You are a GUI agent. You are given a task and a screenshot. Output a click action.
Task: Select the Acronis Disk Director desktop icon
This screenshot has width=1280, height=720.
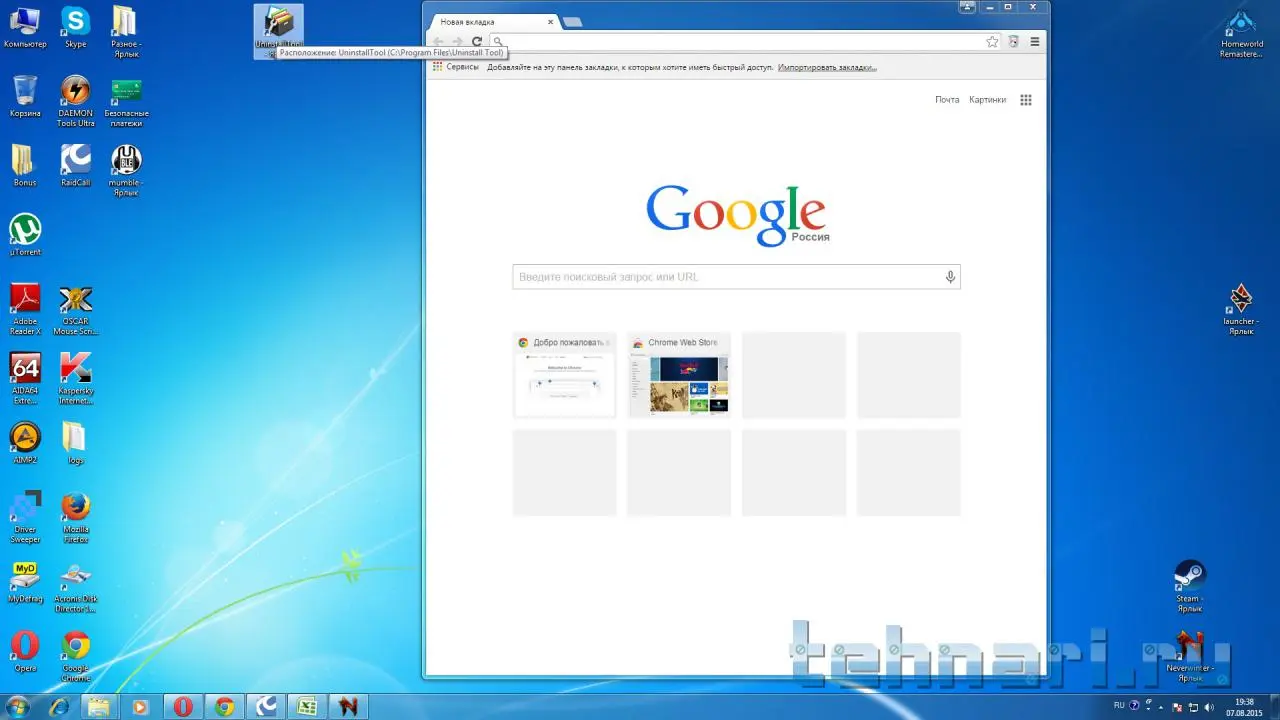75,587
